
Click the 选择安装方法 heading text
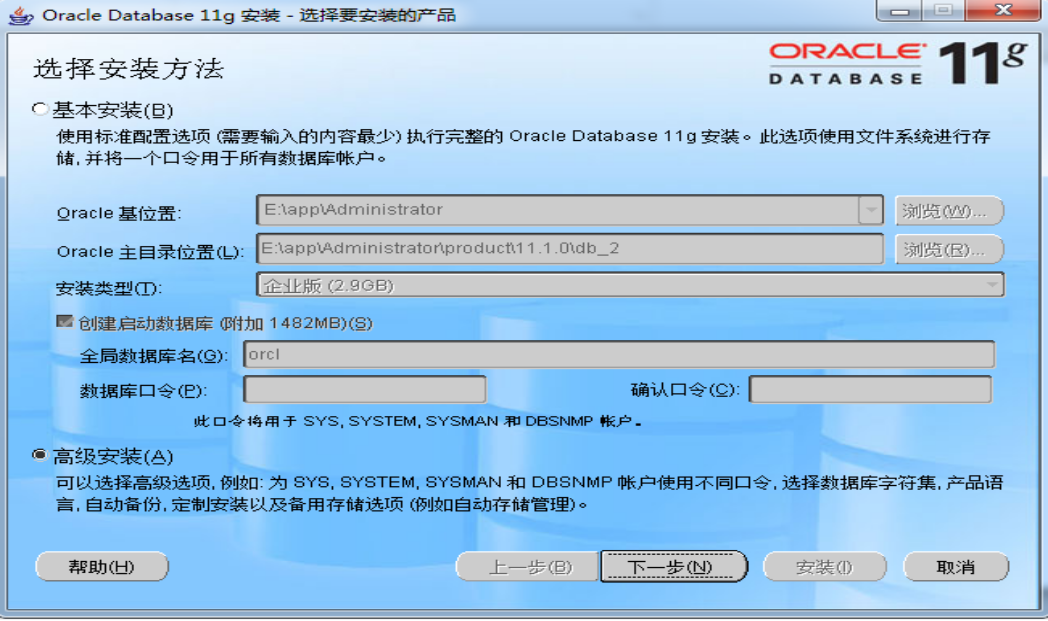click(x=128, y=69)
